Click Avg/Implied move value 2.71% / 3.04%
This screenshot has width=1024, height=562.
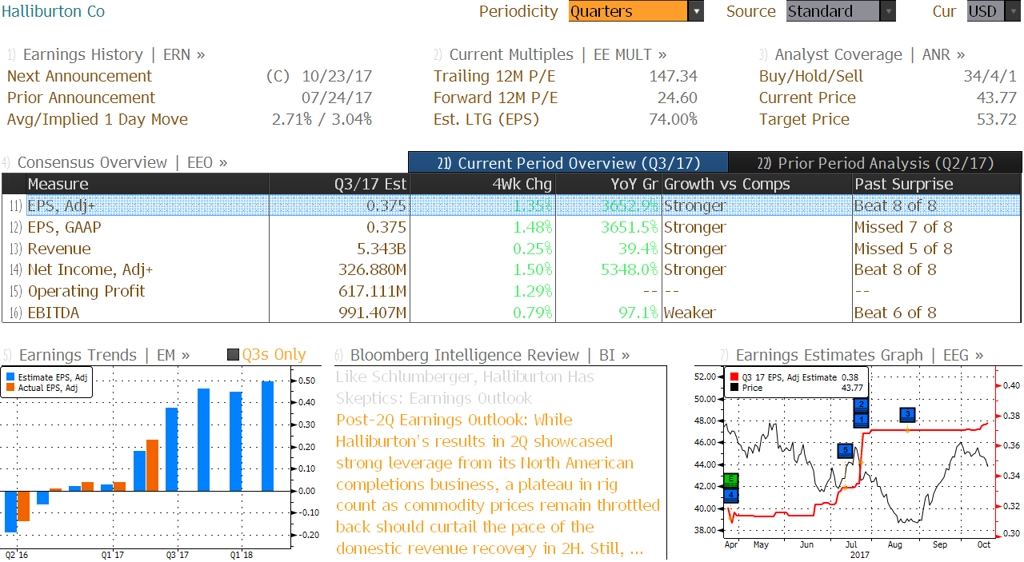(x=322, y=119)
